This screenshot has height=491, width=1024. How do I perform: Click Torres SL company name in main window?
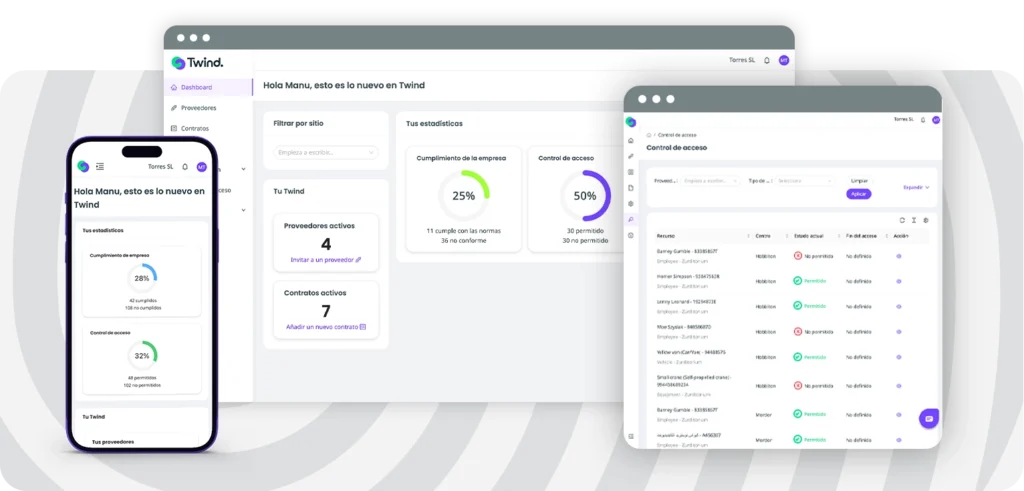tap(742, 60)
